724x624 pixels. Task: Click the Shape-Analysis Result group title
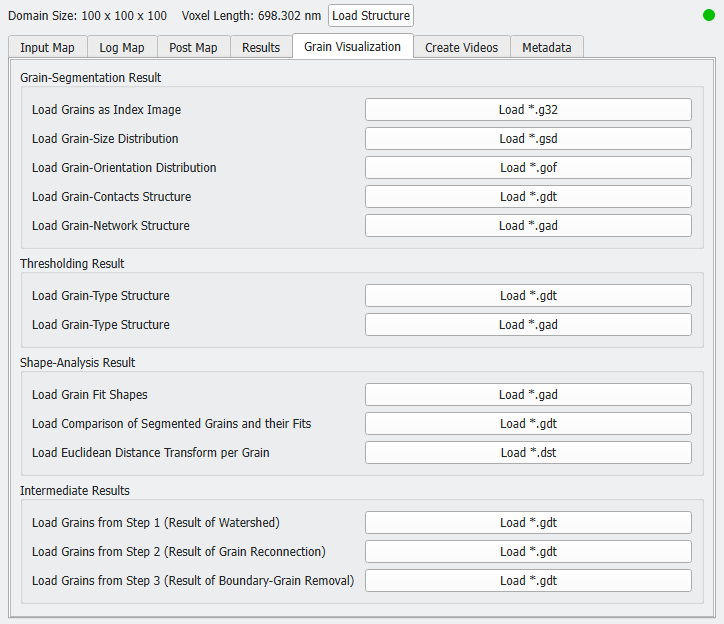(78, 363)
